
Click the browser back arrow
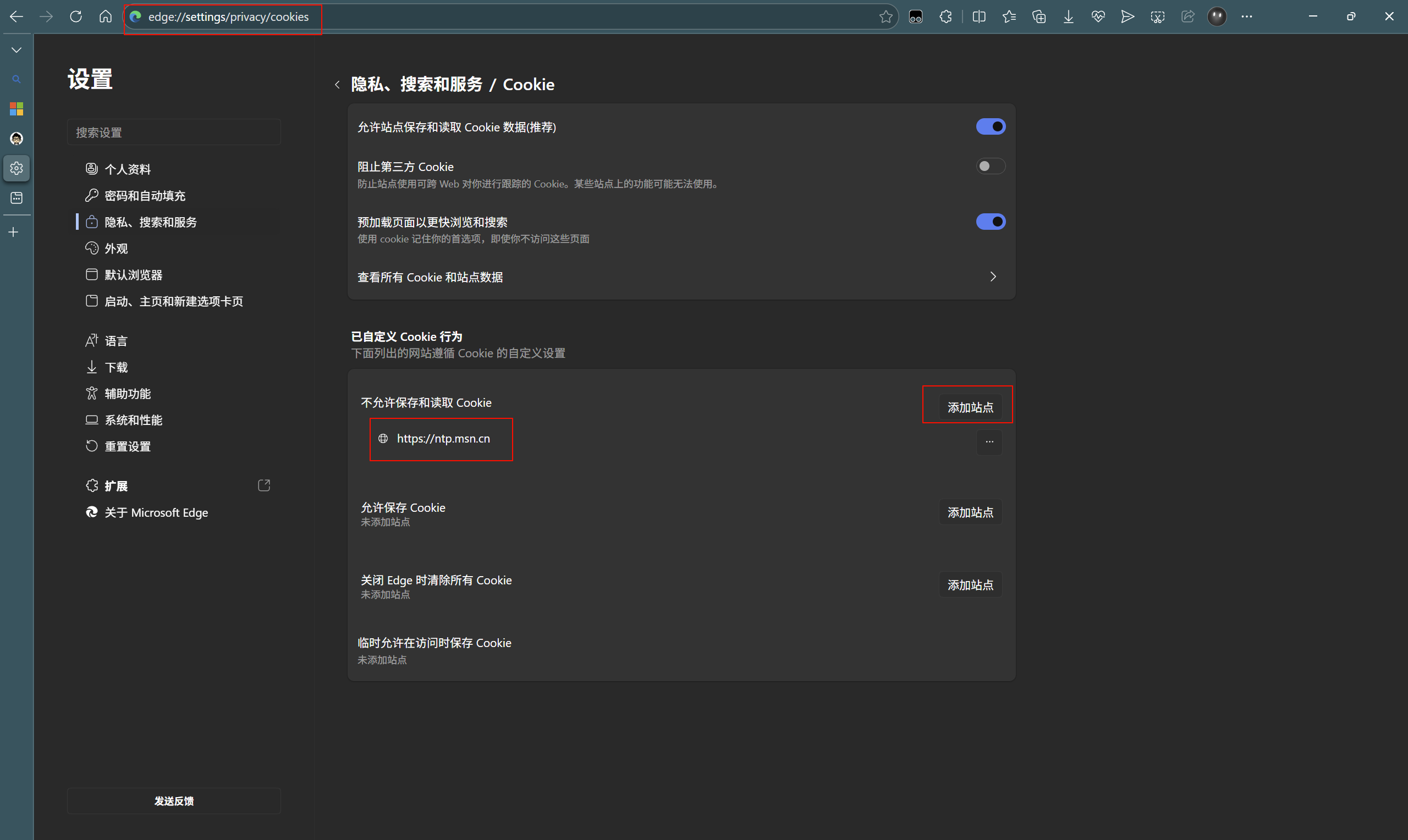tap(16, 16)
